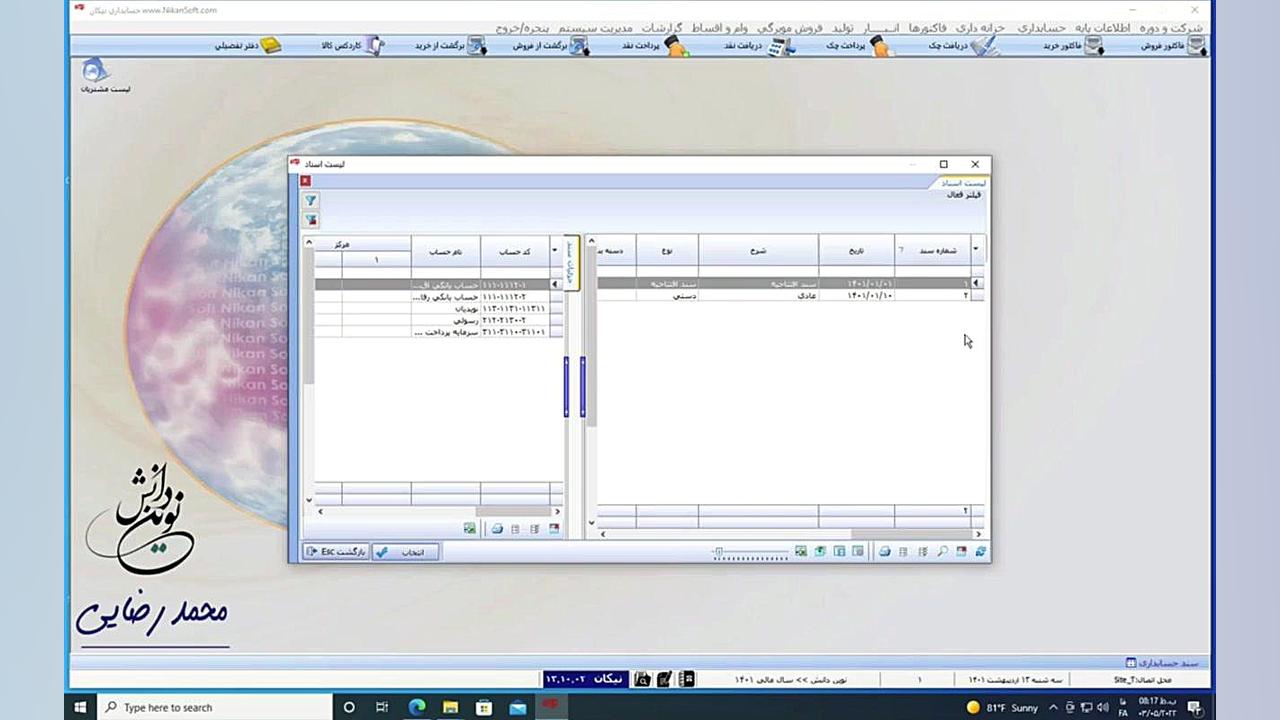Sort by the نام حساب column header

(446, 251)
